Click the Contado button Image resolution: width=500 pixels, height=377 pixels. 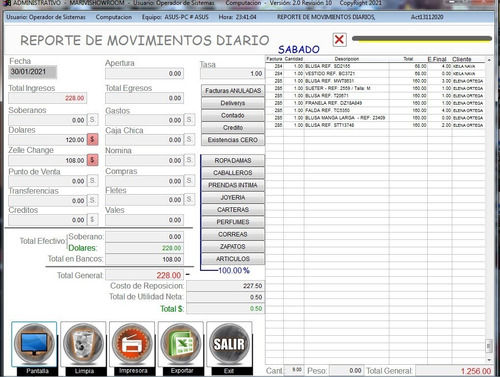point(233,115)
